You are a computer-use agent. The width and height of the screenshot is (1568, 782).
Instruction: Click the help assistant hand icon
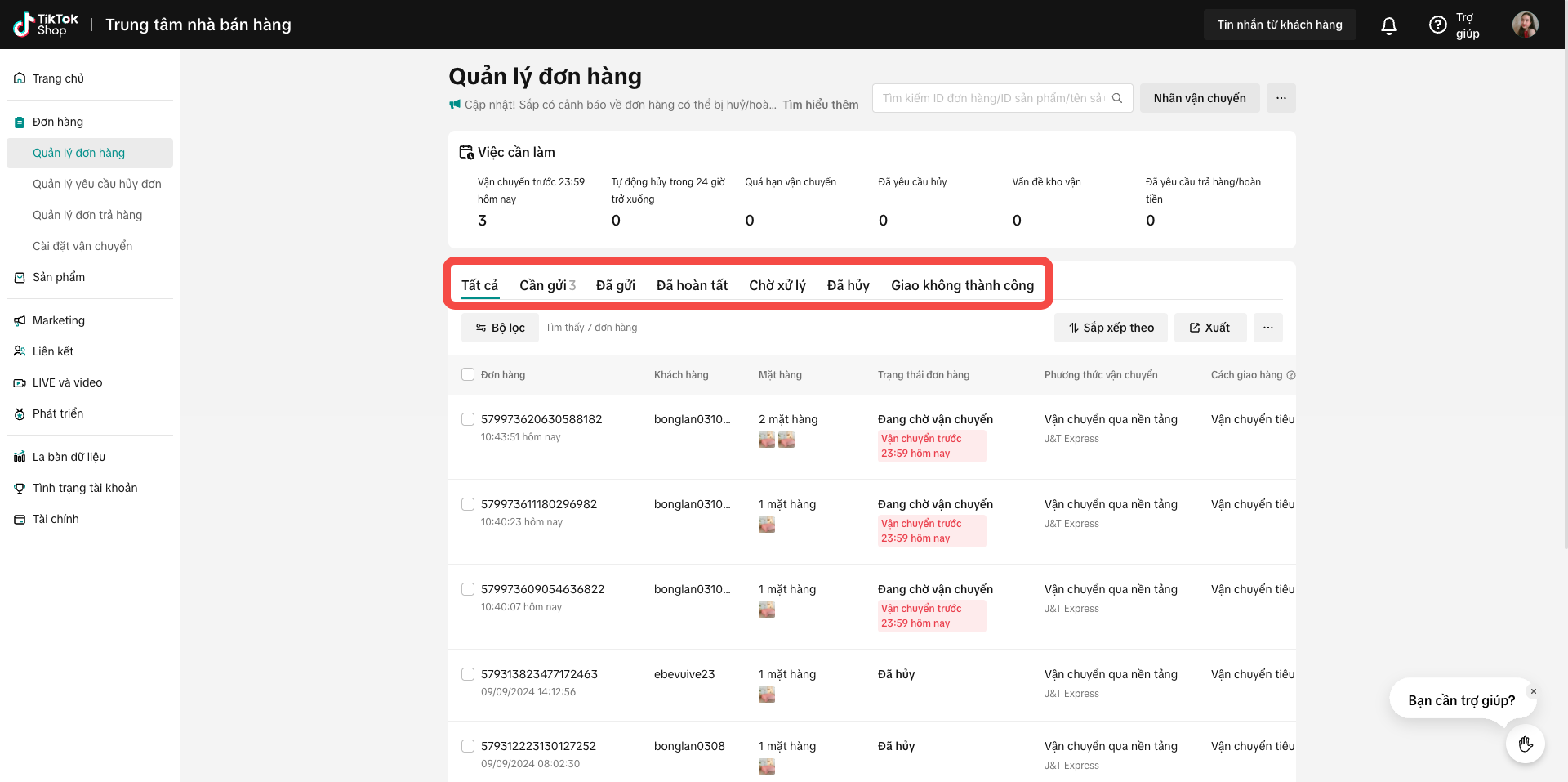click(1525, 744)
